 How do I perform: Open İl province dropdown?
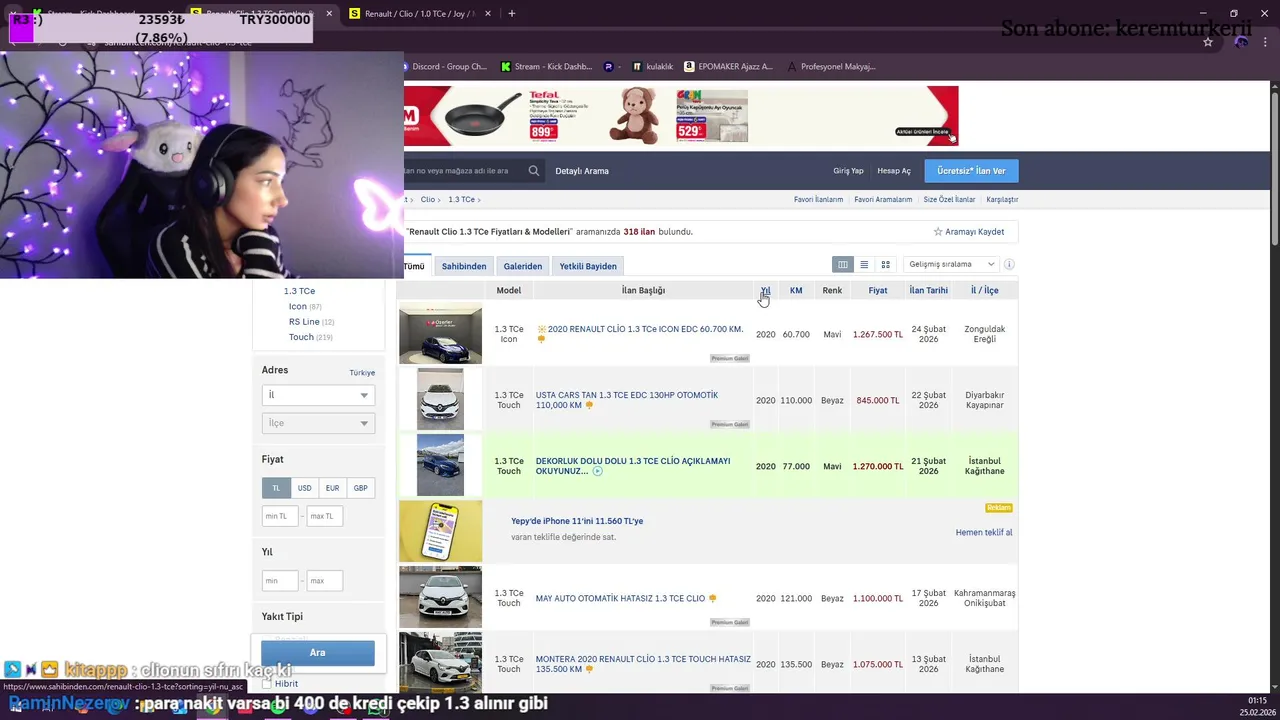click(318, 395)
